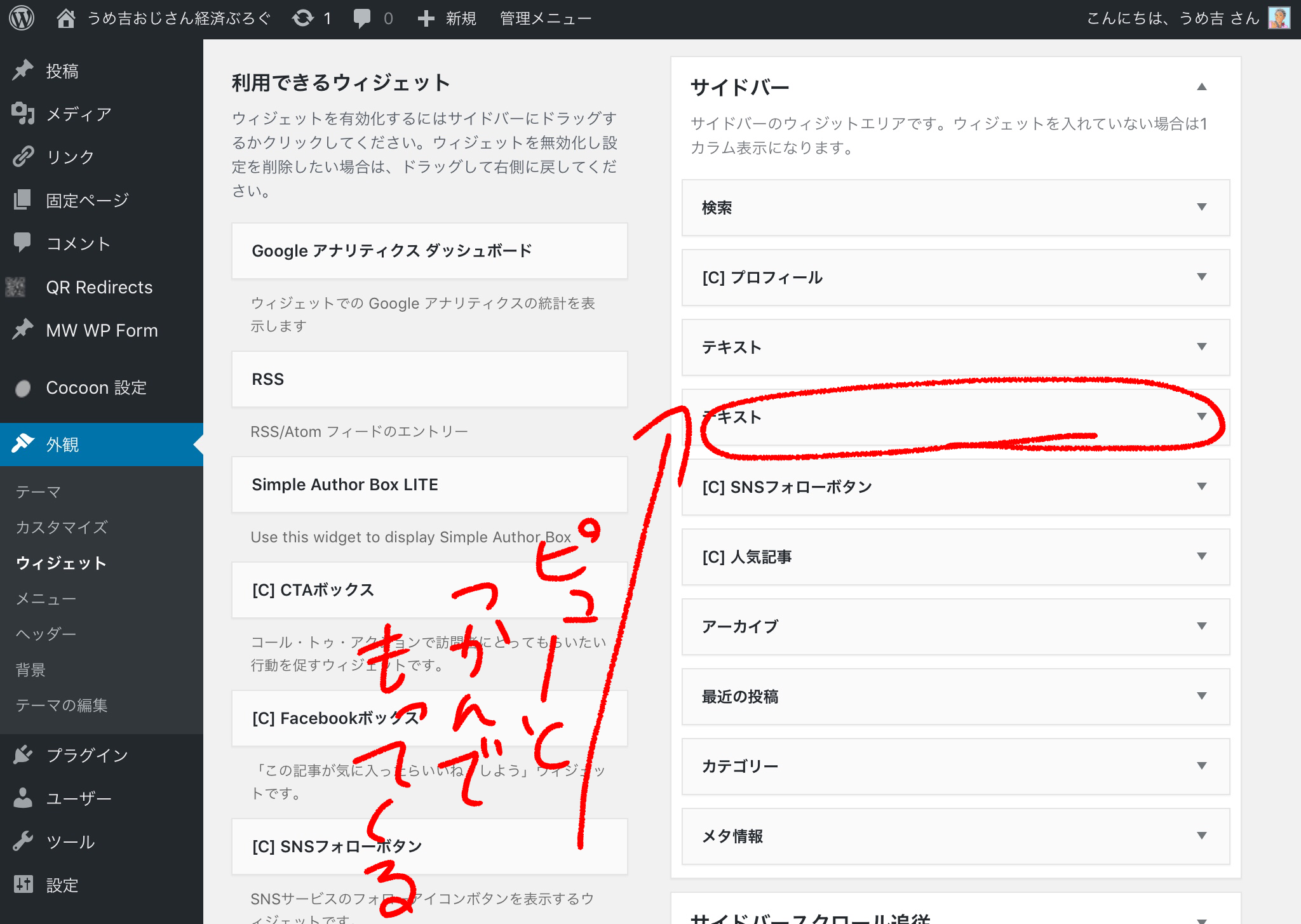Screen dimensions: 1301x924
Task: Expand the アーカイブ widget options
Action: [1201, 626]
